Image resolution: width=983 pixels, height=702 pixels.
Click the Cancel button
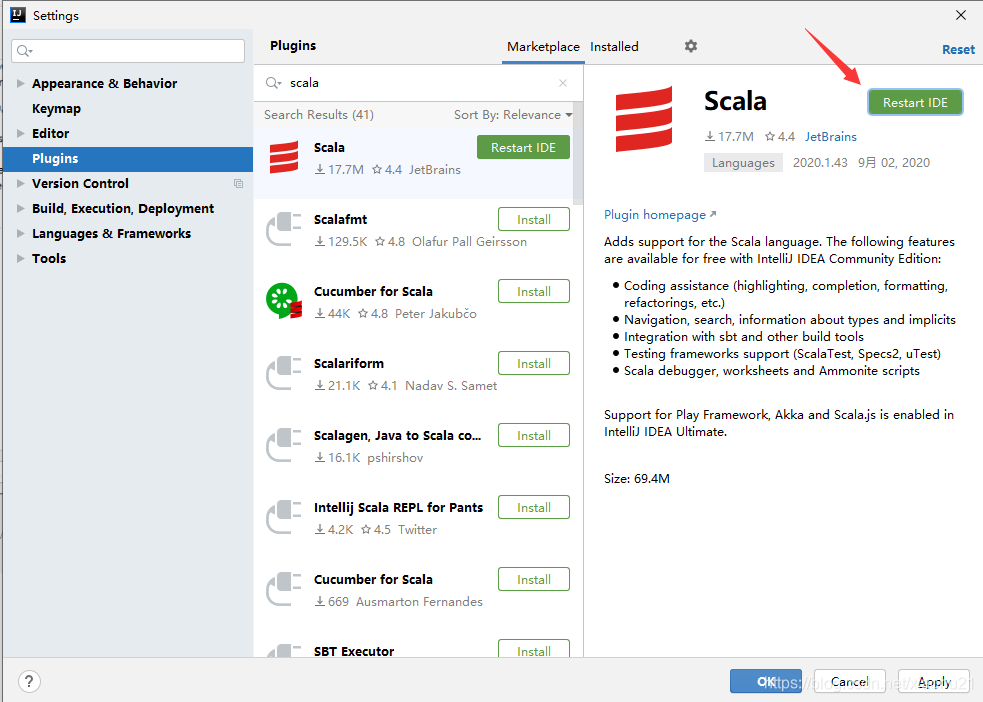(x=849, y=681)
